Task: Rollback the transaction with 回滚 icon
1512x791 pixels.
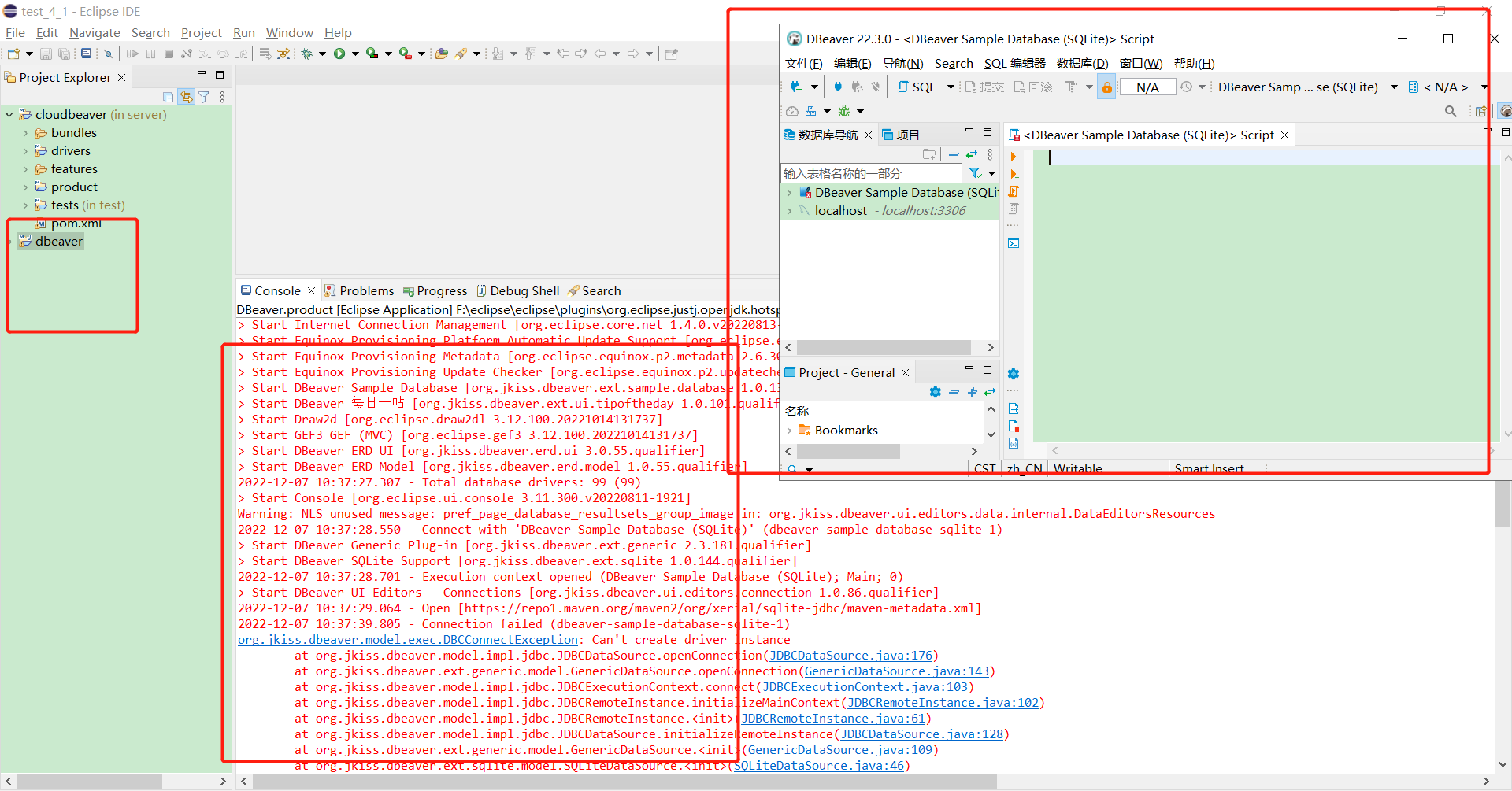Action: click(1034, 87)
